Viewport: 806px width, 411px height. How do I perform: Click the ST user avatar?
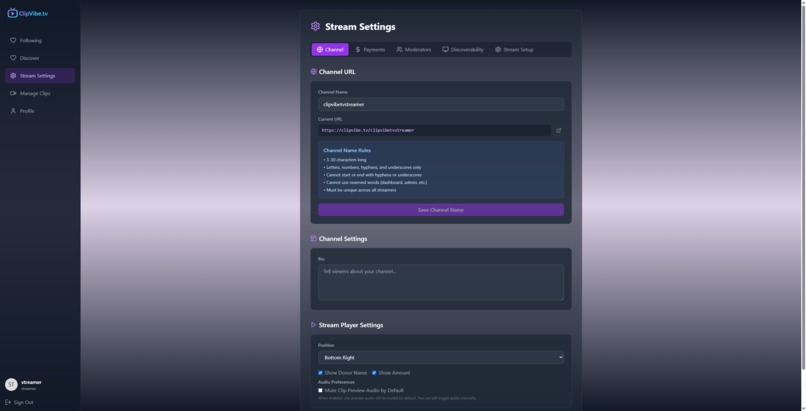pyautogui.click(x=11, y=384)
